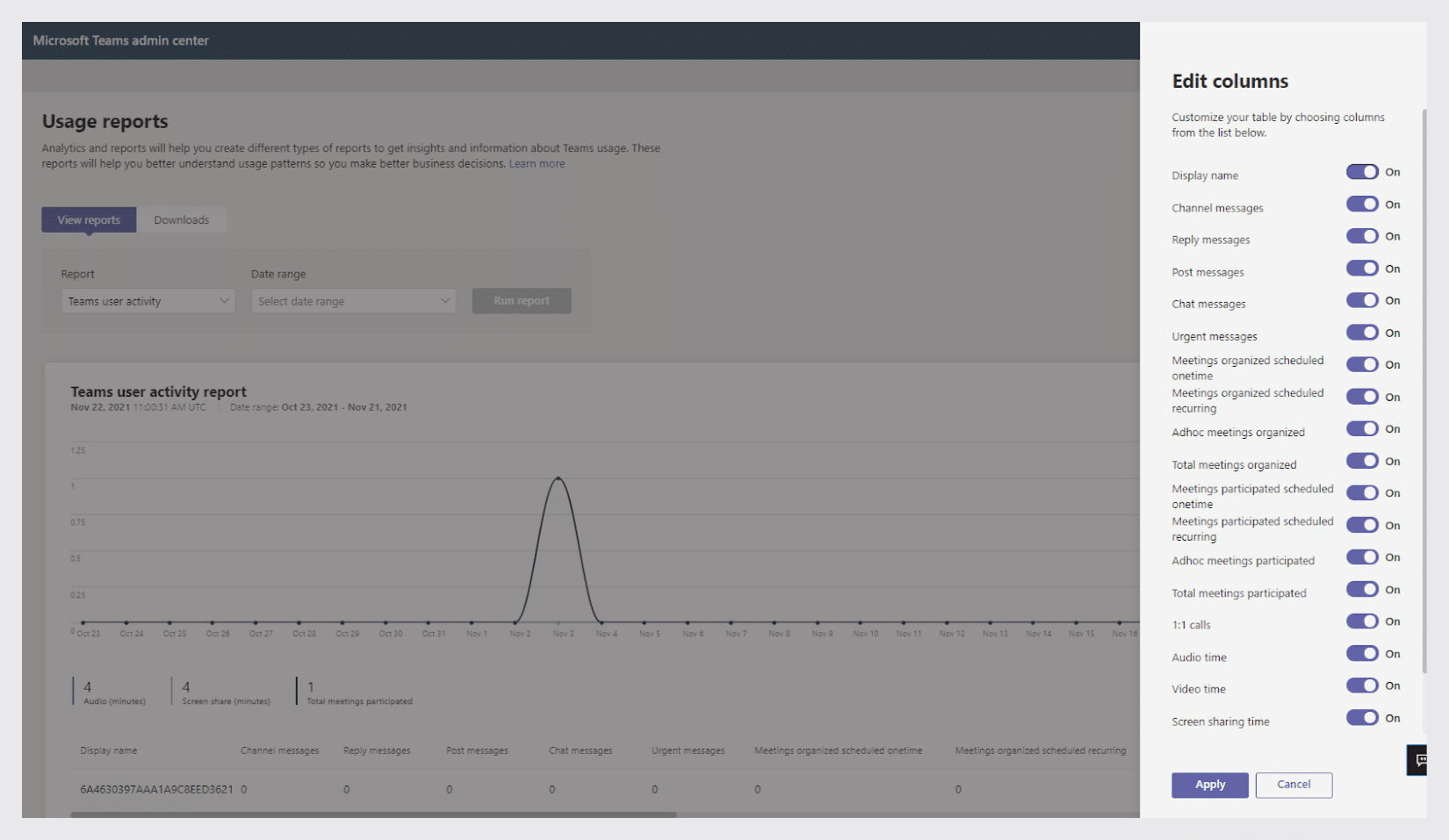1449x840 pixels.
Task: Toggle Total meetings organized switch
Action: 1362,461
